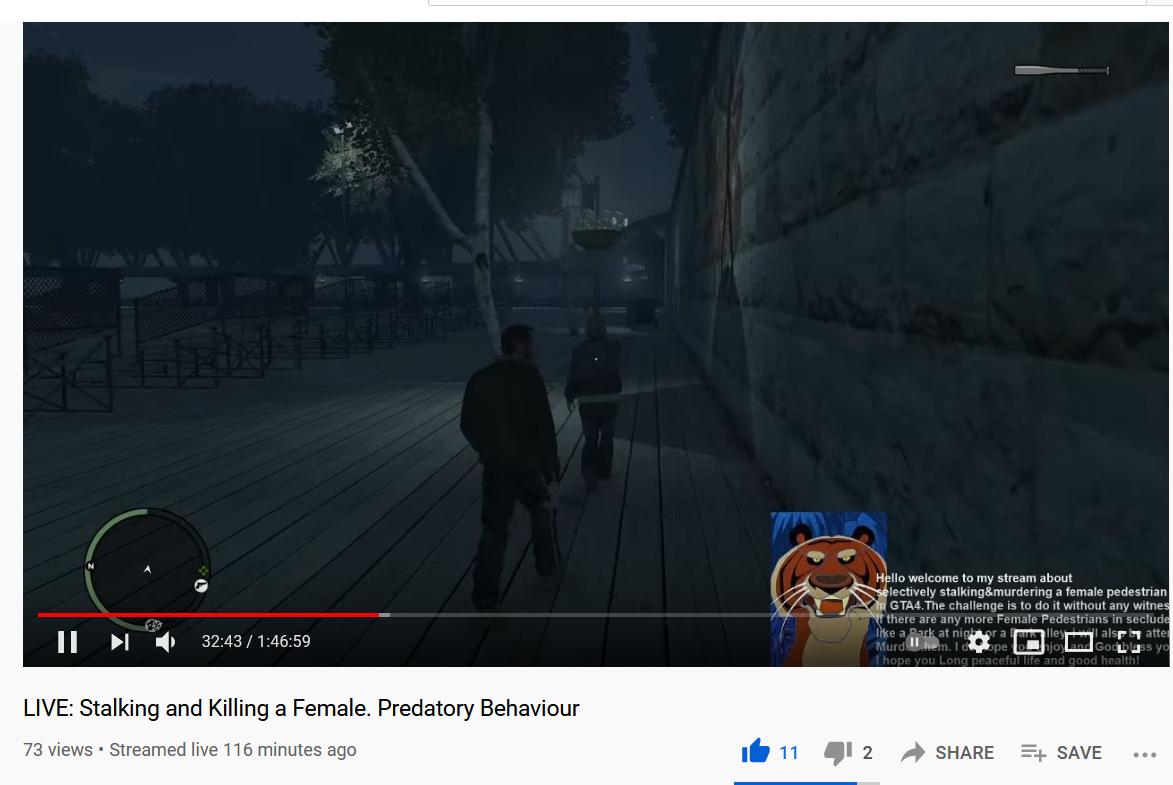Pause the video playback
1173x785 pixels.
pyautogui.click(x=67, y=642)
